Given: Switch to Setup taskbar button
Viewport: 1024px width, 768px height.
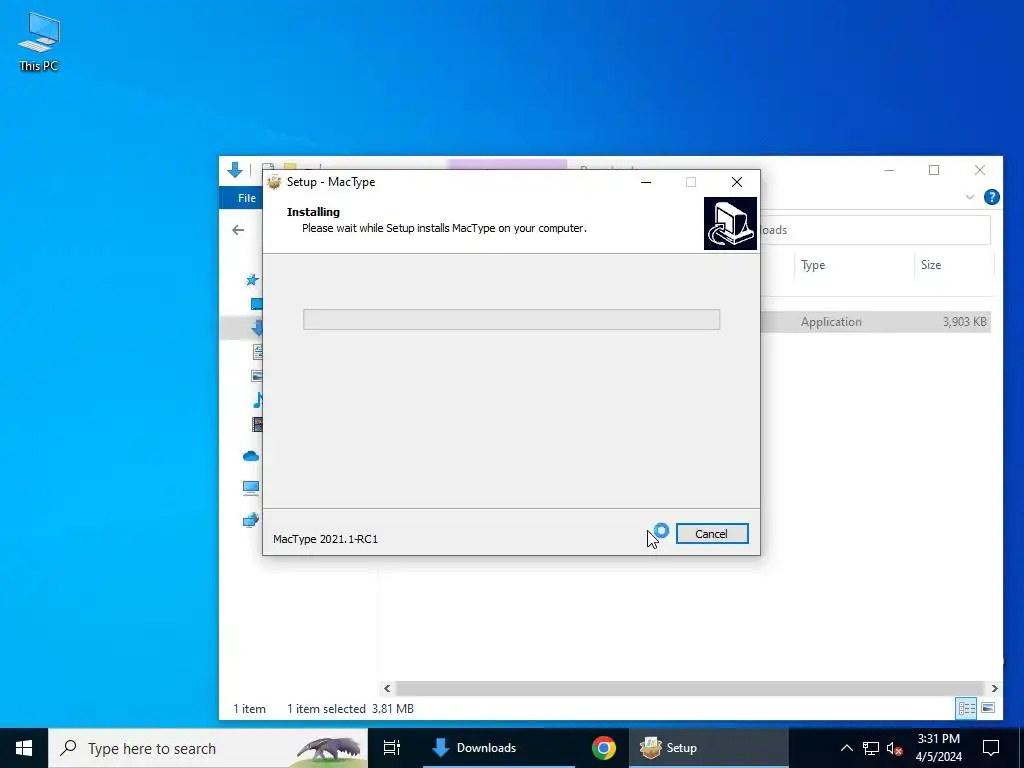Looking at the screenshot, I should (709, 748).
